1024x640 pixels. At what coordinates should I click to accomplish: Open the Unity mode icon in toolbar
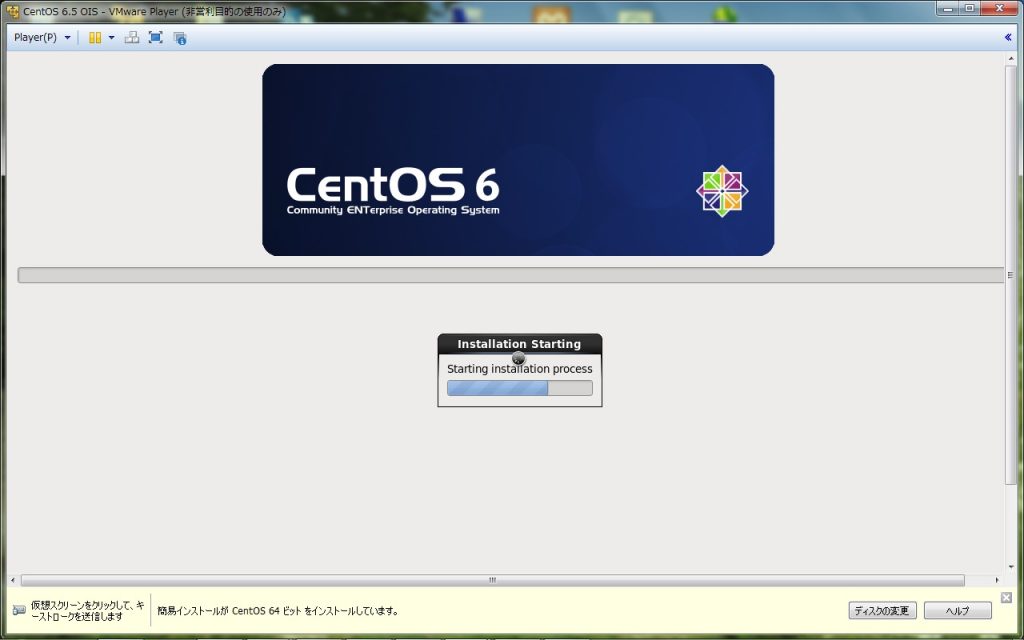click(180, 38)
